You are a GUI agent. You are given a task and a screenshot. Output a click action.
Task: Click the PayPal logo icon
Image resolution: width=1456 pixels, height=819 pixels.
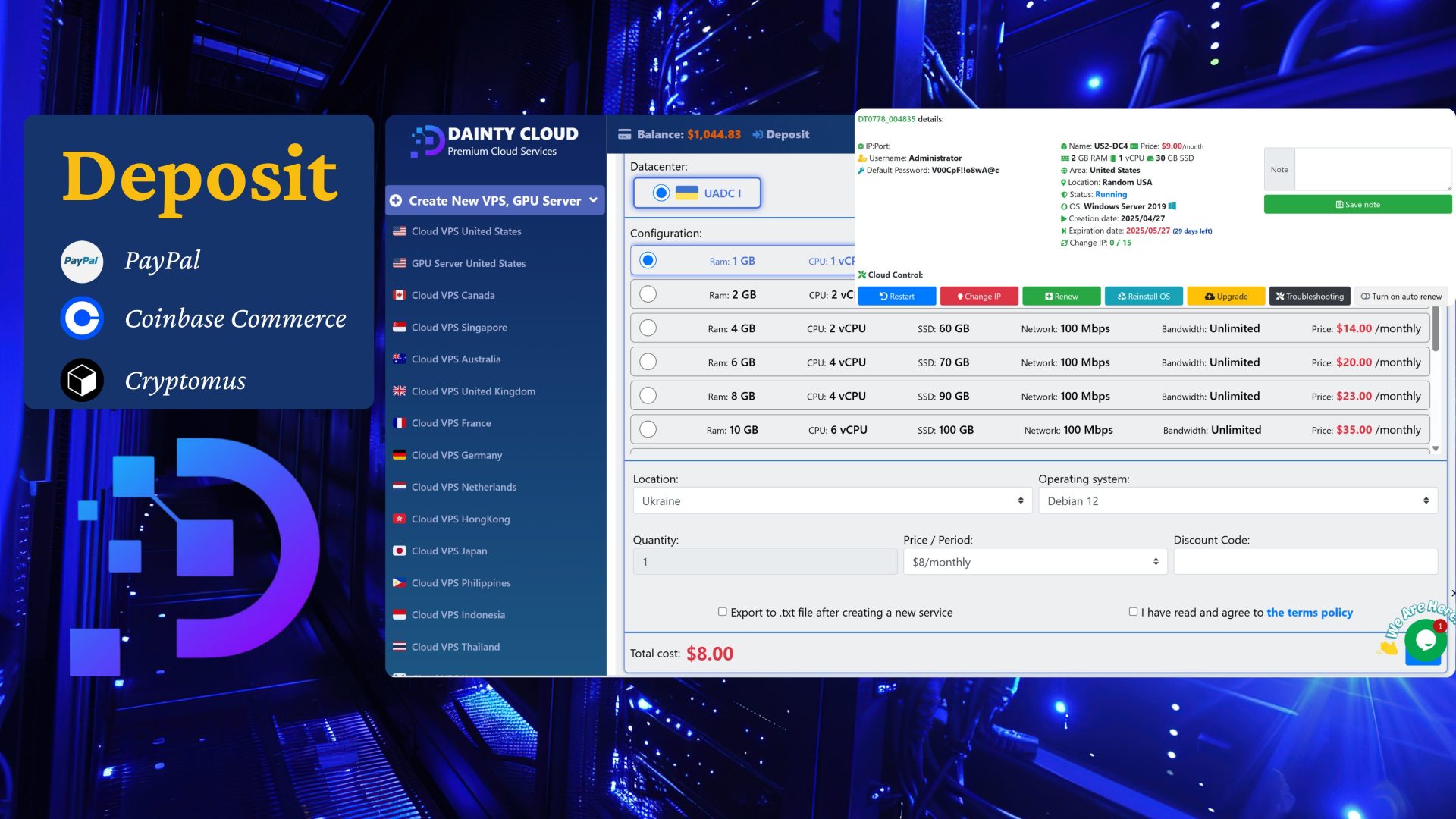[x=82, y=261]
